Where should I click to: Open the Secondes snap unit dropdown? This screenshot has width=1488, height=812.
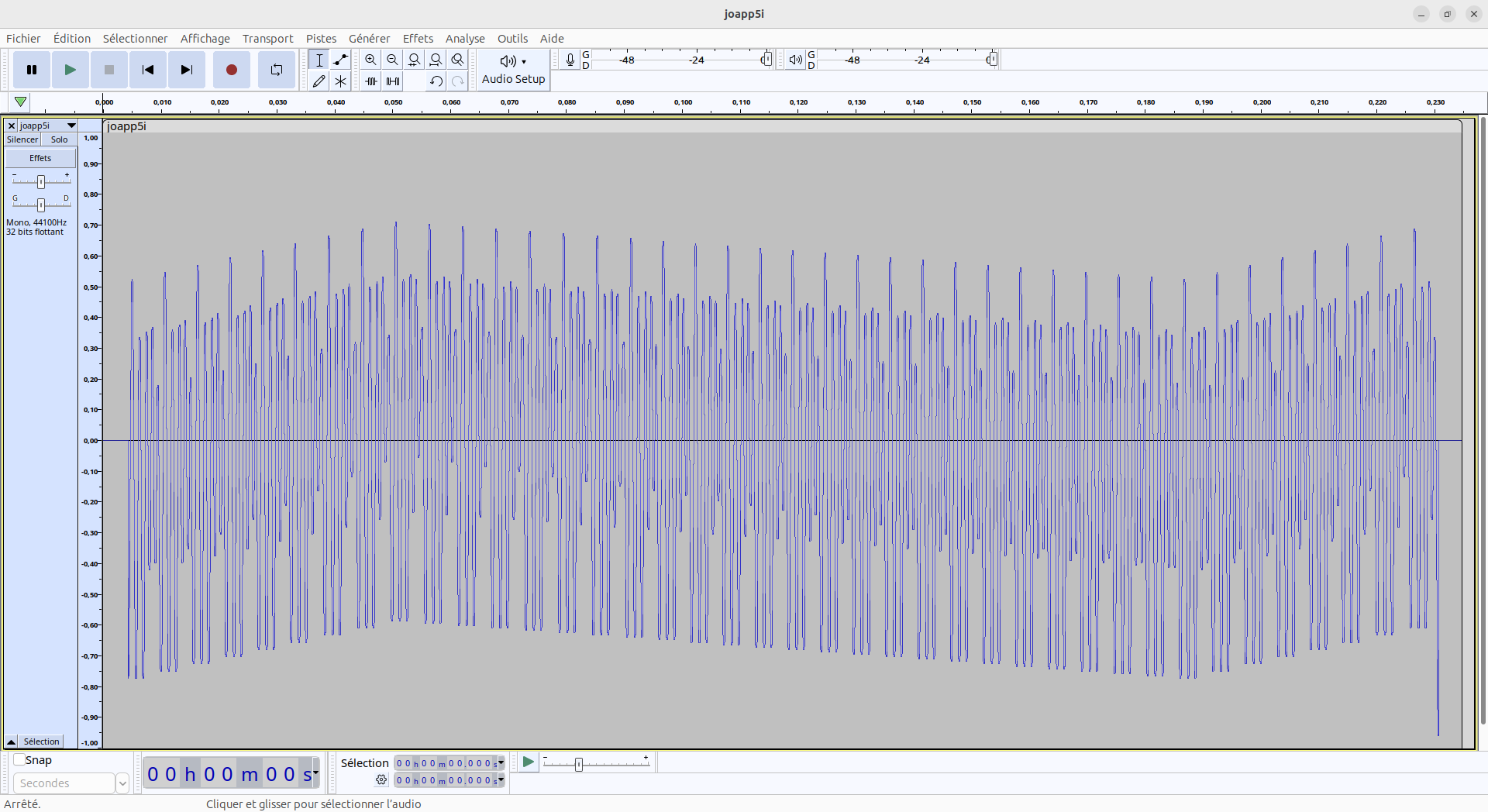click(x=122, y=783)
